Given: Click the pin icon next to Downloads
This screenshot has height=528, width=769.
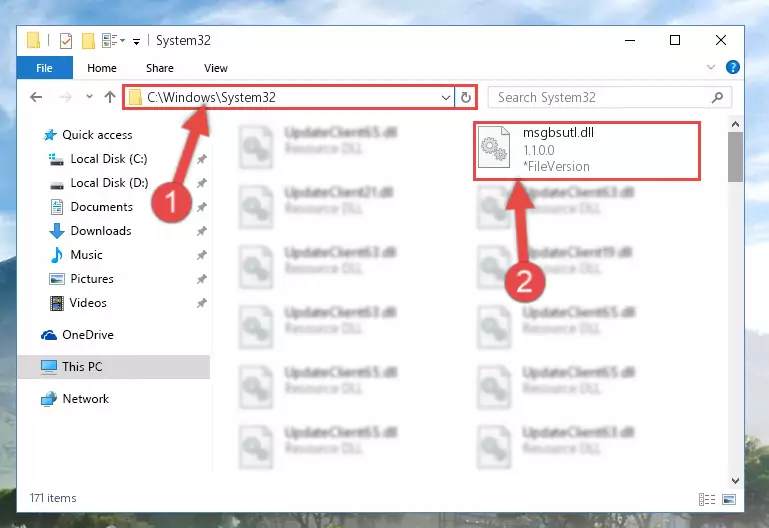Looking at the screenshot, I should coord(202,231).
